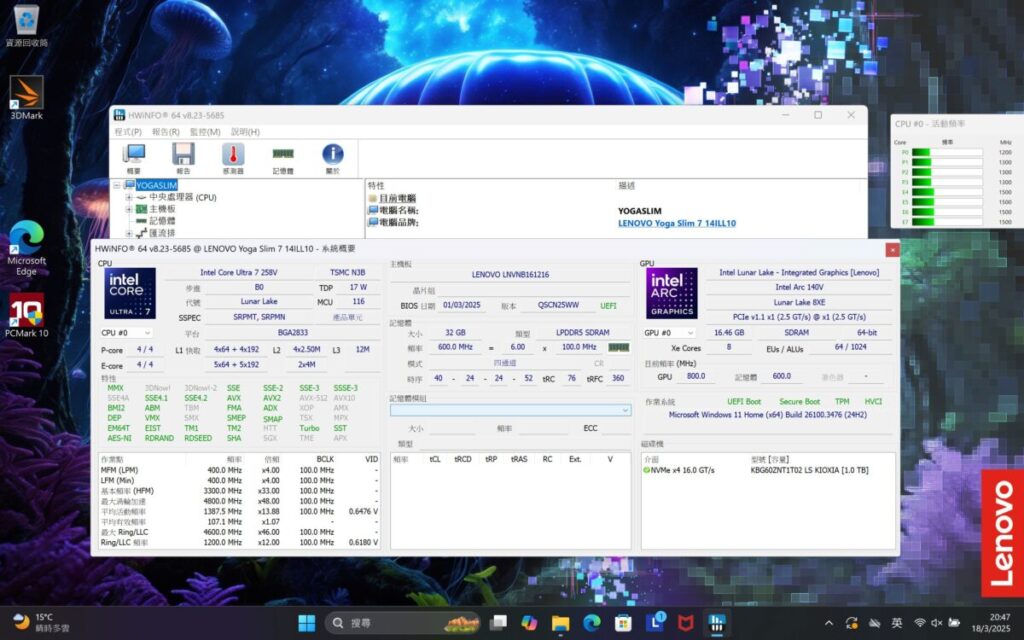Open the 監控(M) menu
Image resolution: width=1024 pixels, height=640 pixels.
pyautogui.click(x=205, y=132)
